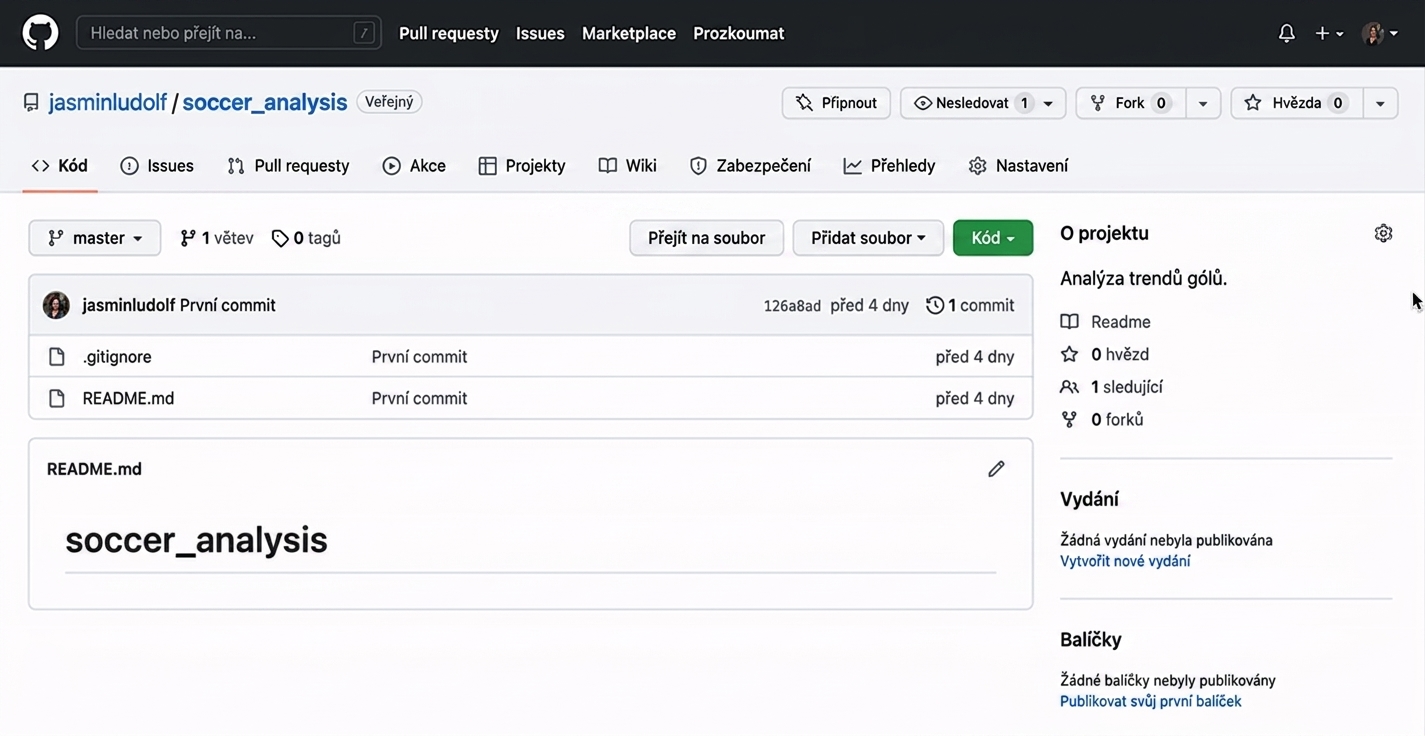Open the arrow dropdown beside the Fork button
Viewport: 1425px width, 736px height.
click(1203, 103)
